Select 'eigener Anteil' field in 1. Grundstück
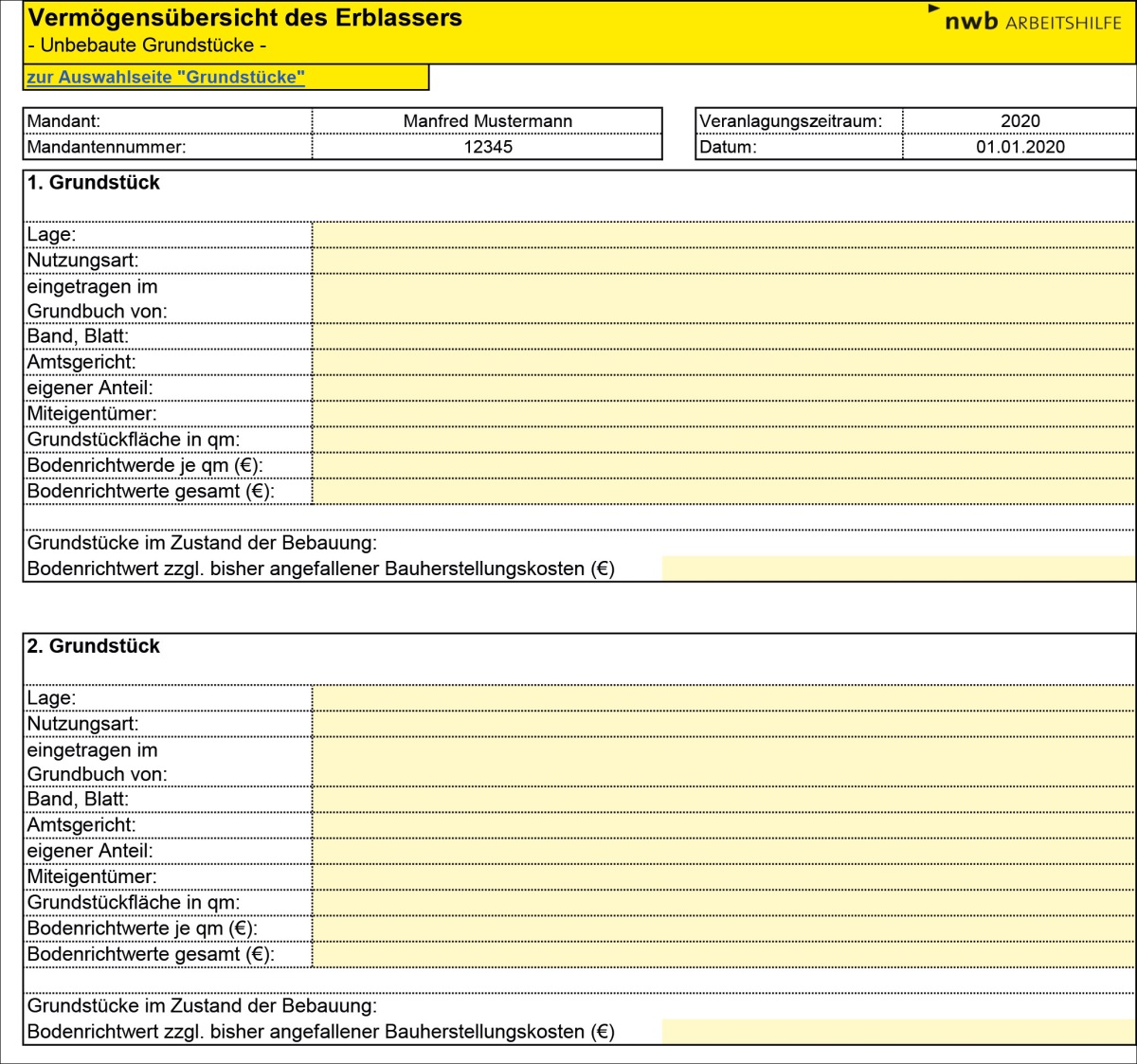Viewport: 1137px width, 1064px height. 723,388
